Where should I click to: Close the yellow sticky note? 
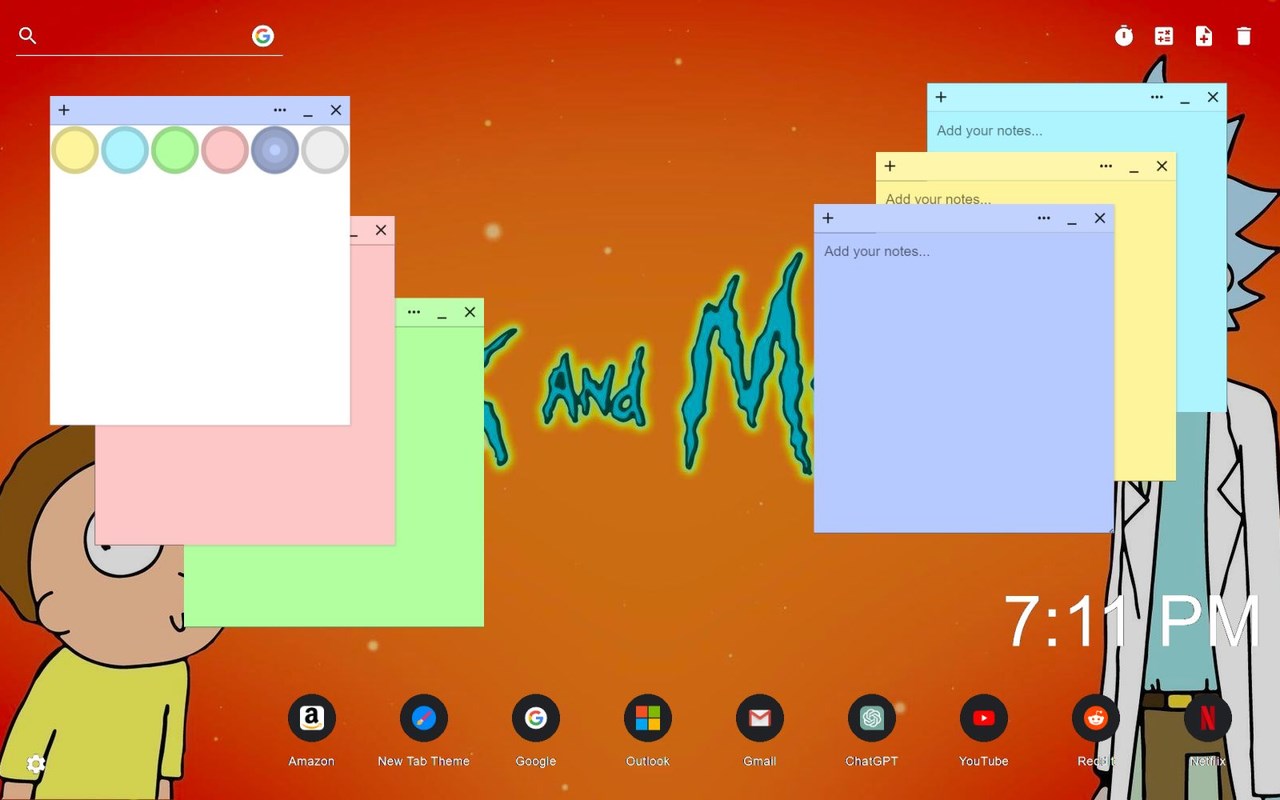tap(1162, 166)
